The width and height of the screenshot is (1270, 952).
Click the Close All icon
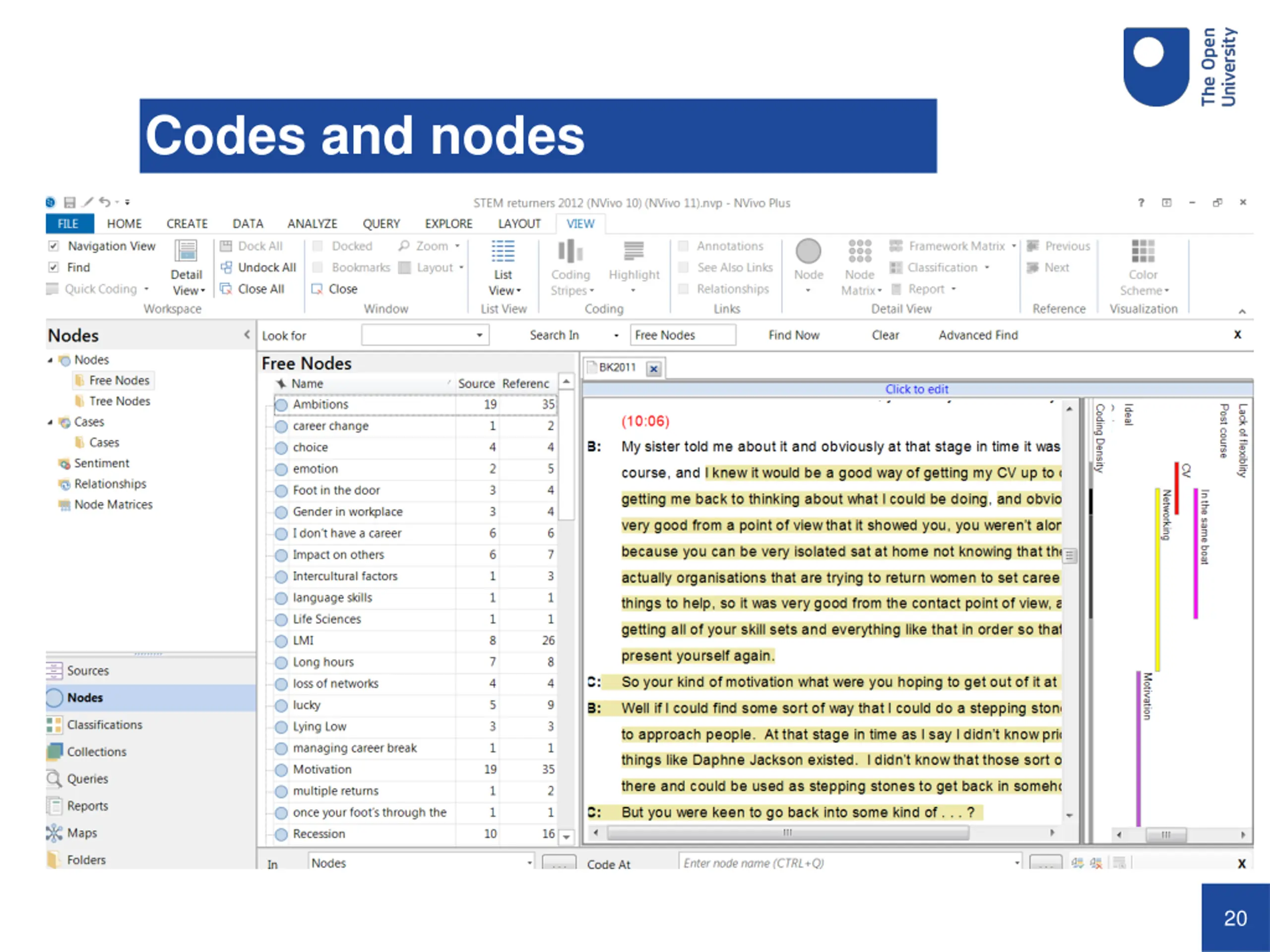(x=226, y=289)
